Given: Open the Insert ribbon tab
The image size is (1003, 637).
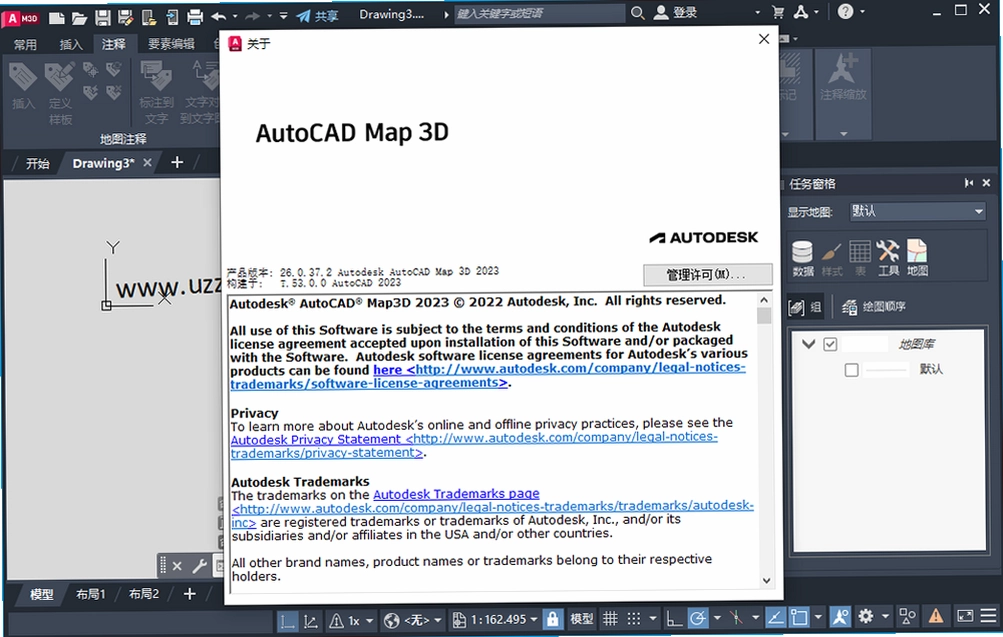Looking at the screenshot, I should [71, 45].
